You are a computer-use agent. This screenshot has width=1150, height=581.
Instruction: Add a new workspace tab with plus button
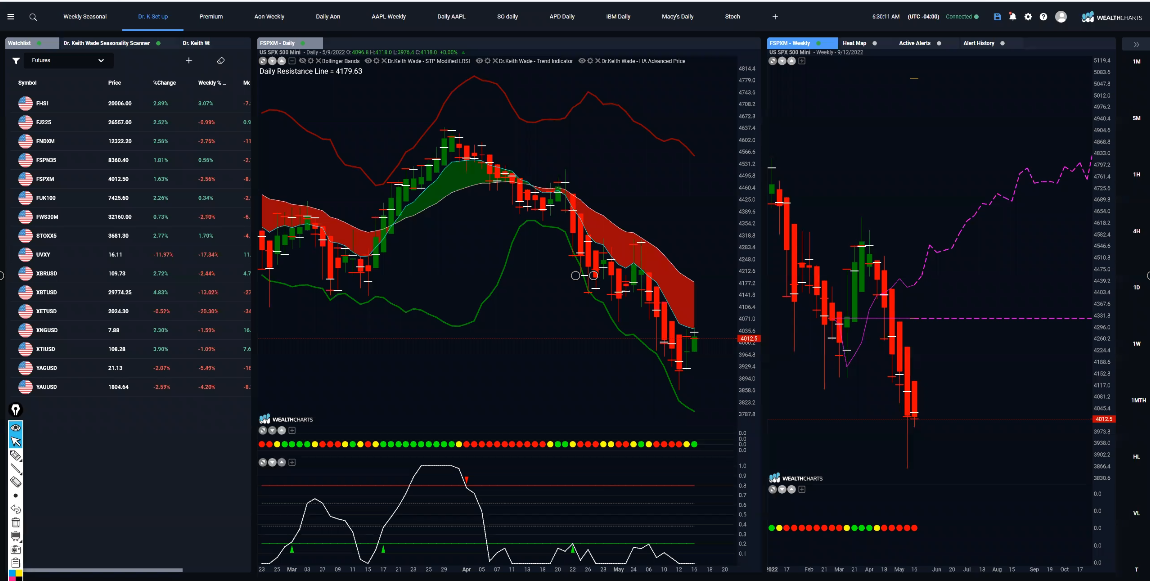775,17
